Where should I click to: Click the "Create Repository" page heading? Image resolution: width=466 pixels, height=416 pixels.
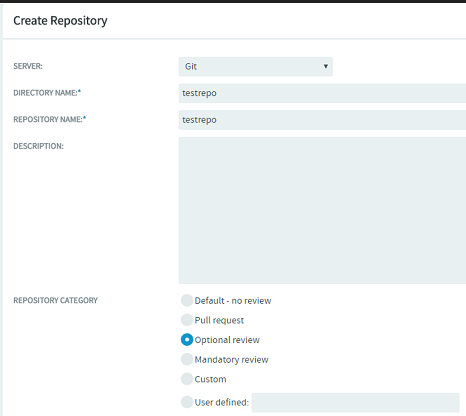click(x=60, y=21)
